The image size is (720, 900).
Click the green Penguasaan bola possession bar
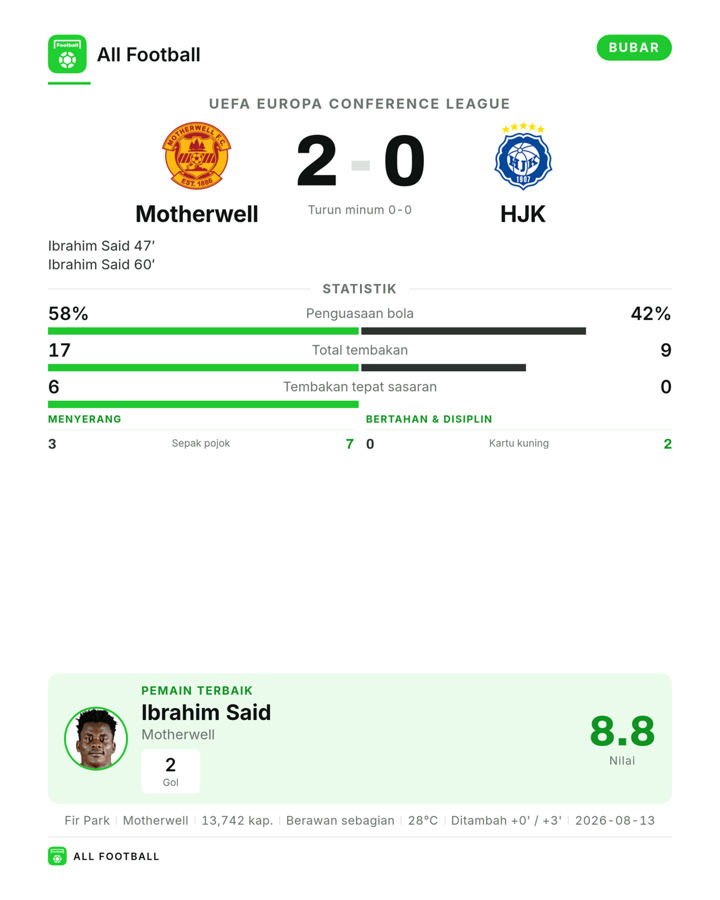pyautogui.click(x=203, y=331)
